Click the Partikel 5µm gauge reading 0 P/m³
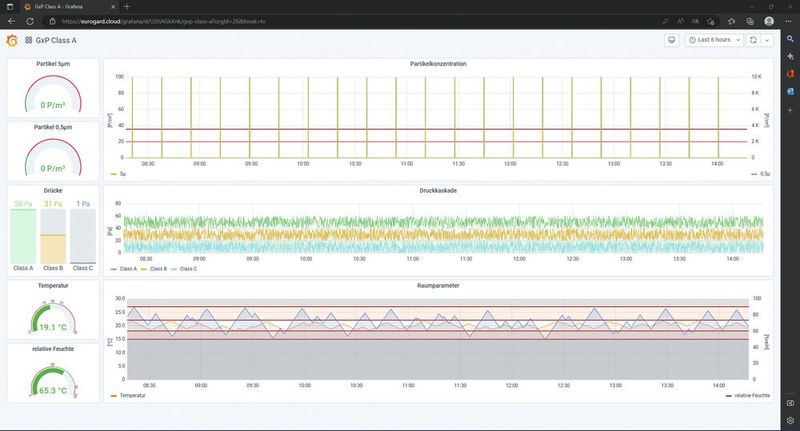The image size is (800, 431). pos(53,95)
